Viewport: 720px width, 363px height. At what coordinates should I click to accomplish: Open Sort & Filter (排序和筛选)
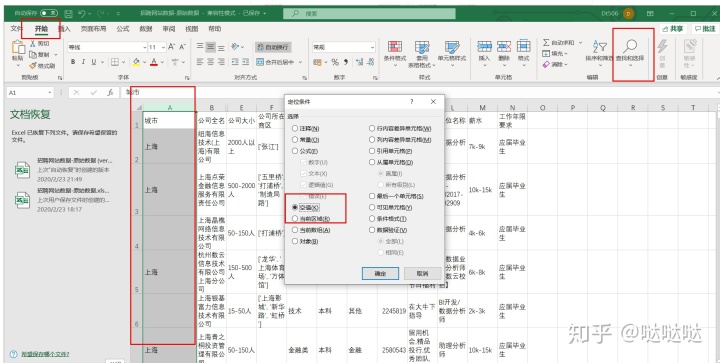(x=599, y=53)
